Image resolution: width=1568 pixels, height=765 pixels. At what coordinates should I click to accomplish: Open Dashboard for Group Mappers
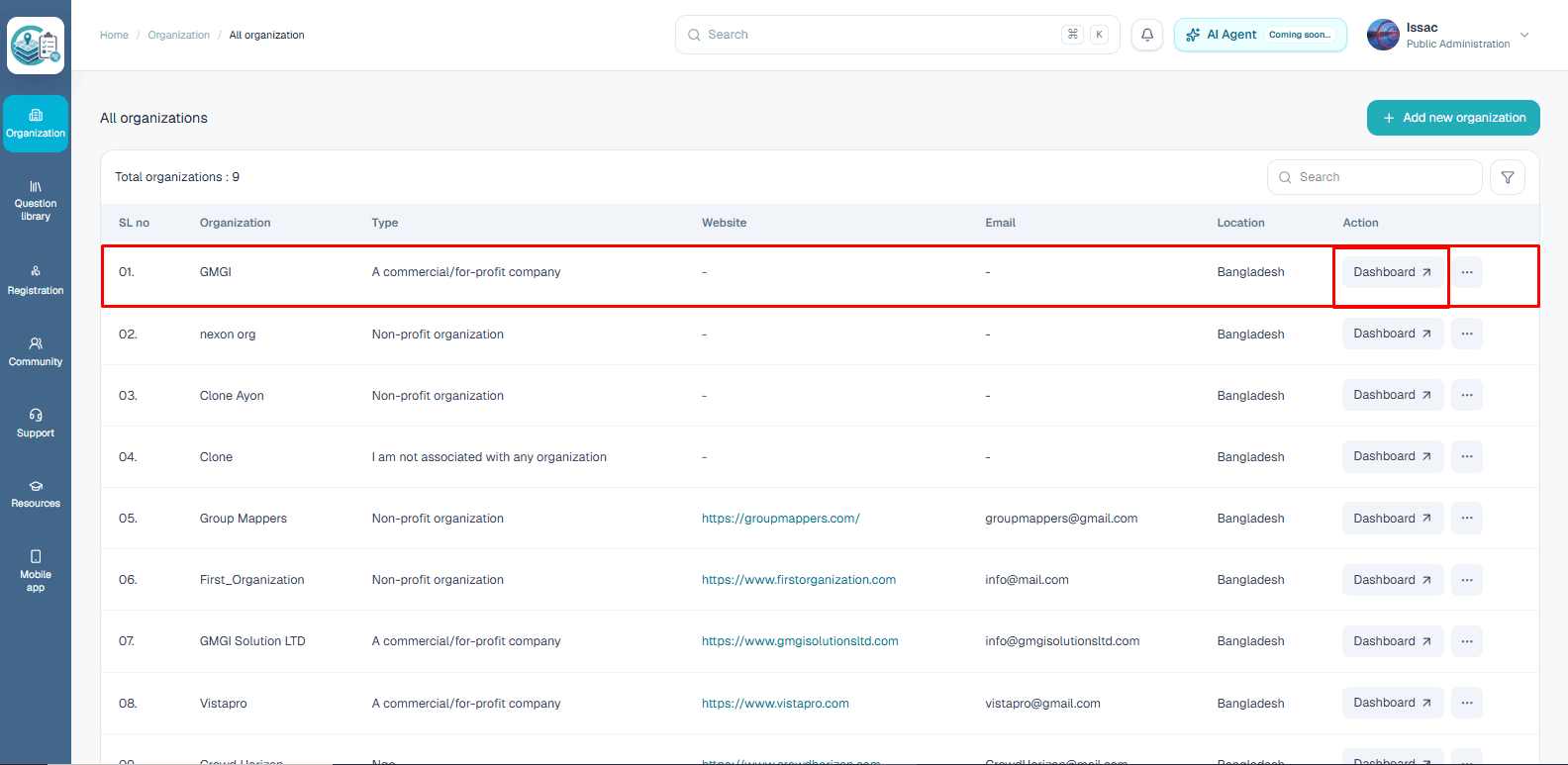point(1393,519)
